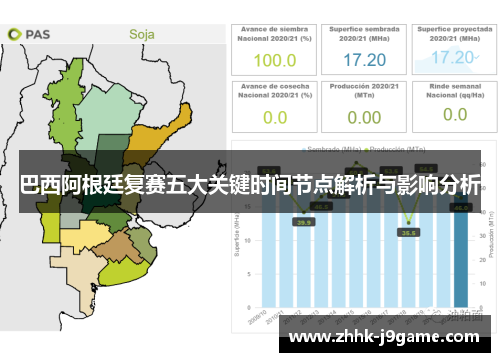Open the Avance de cosecha Nacional card
Viewport: 500px width, 362px height.
(274, 107)
